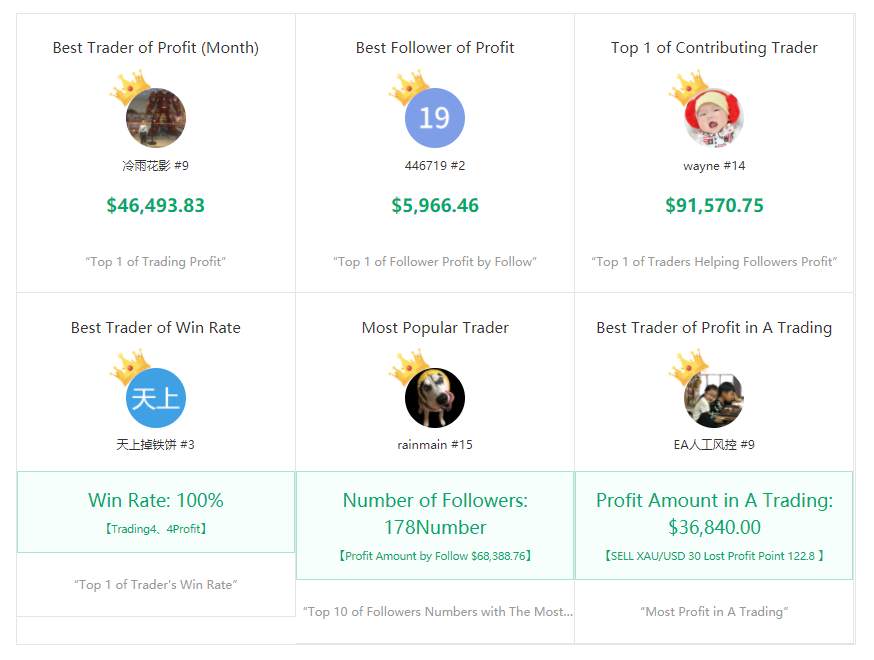
Task: Open profile link 446719 #2
Action: coord(435,166)
